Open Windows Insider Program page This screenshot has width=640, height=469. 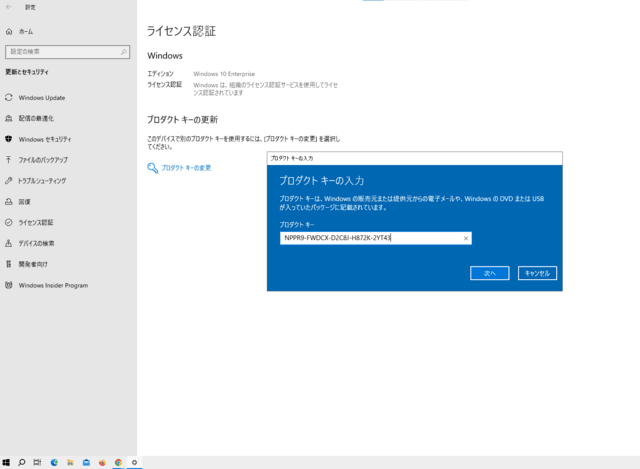click(x=52, y=285)
